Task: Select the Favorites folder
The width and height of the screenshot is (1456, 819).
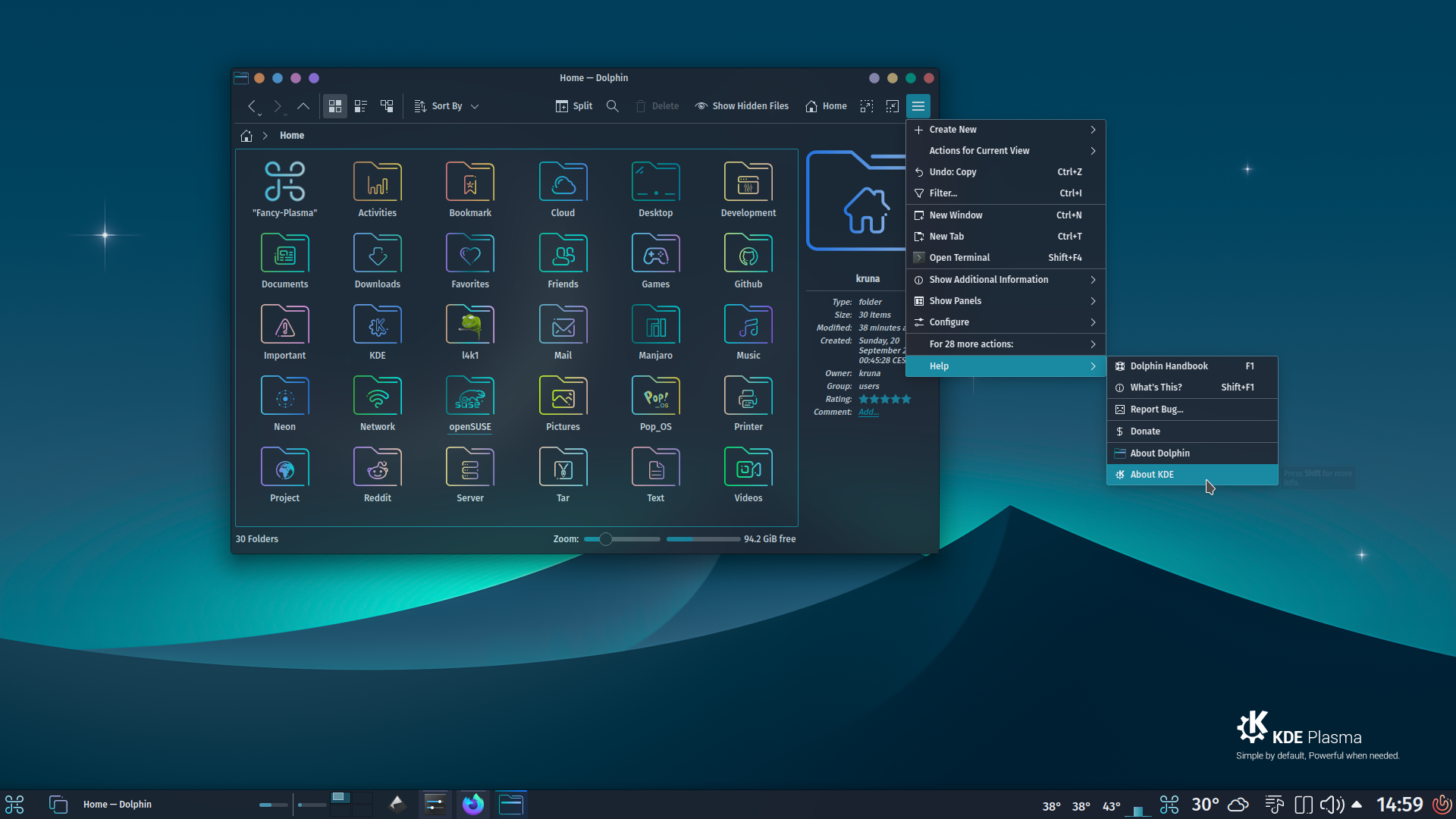Action: [x=470, y=260]
